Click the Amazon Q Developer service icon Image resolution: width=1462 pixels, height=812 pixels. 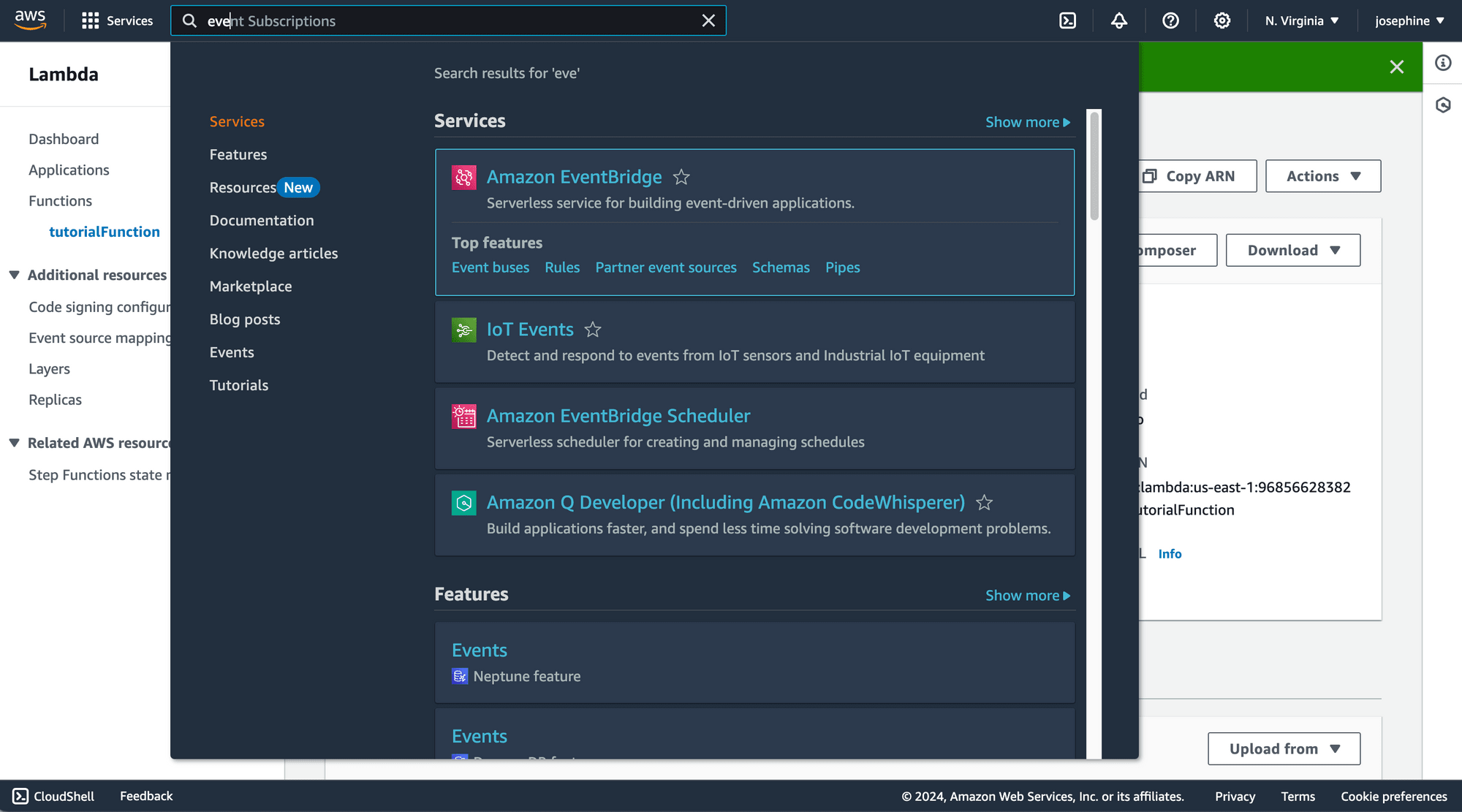pyautogui.click(x=463, y=502)
